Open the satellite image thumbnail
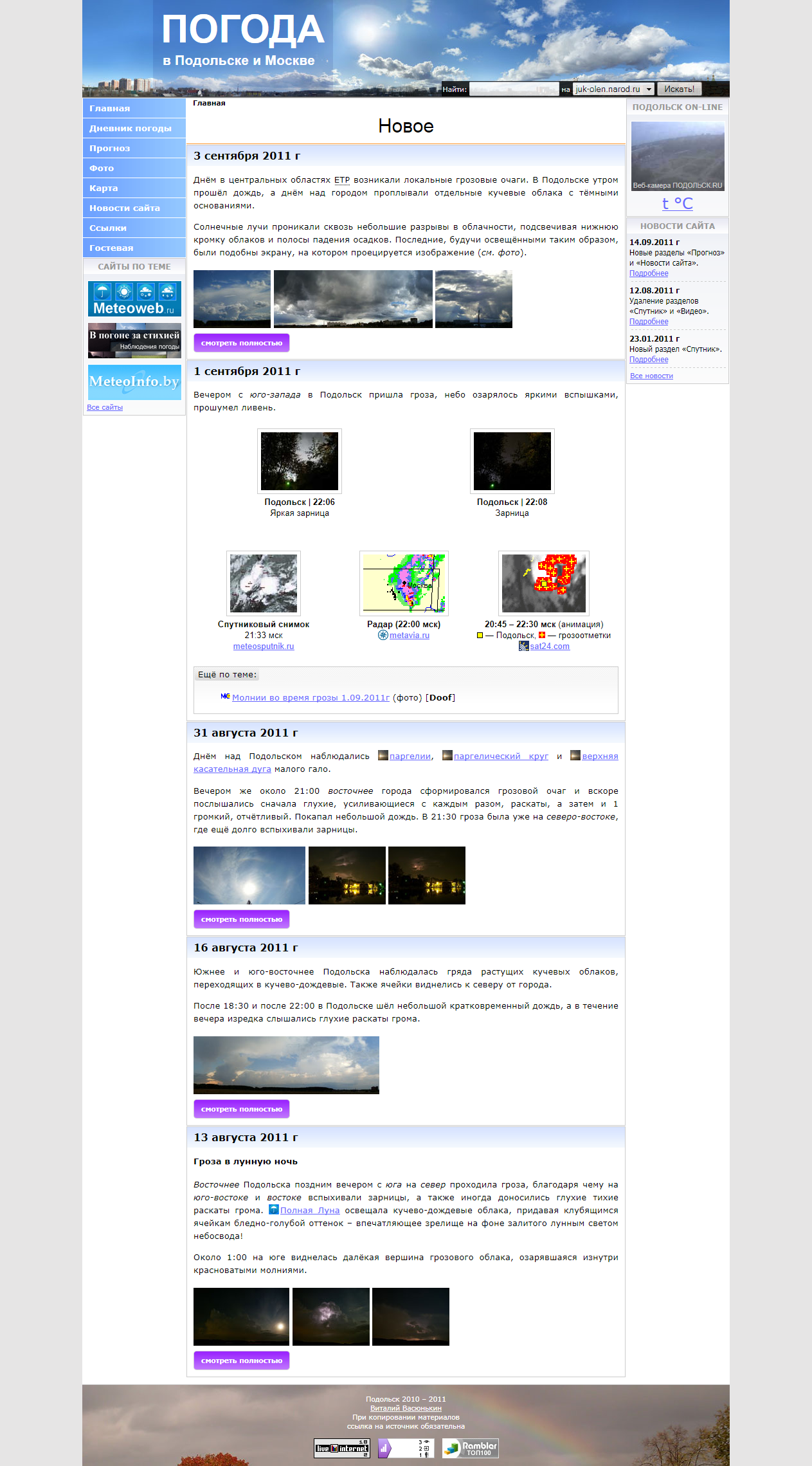The width and height of the screenshot is (812, 1466). (264, 583)
